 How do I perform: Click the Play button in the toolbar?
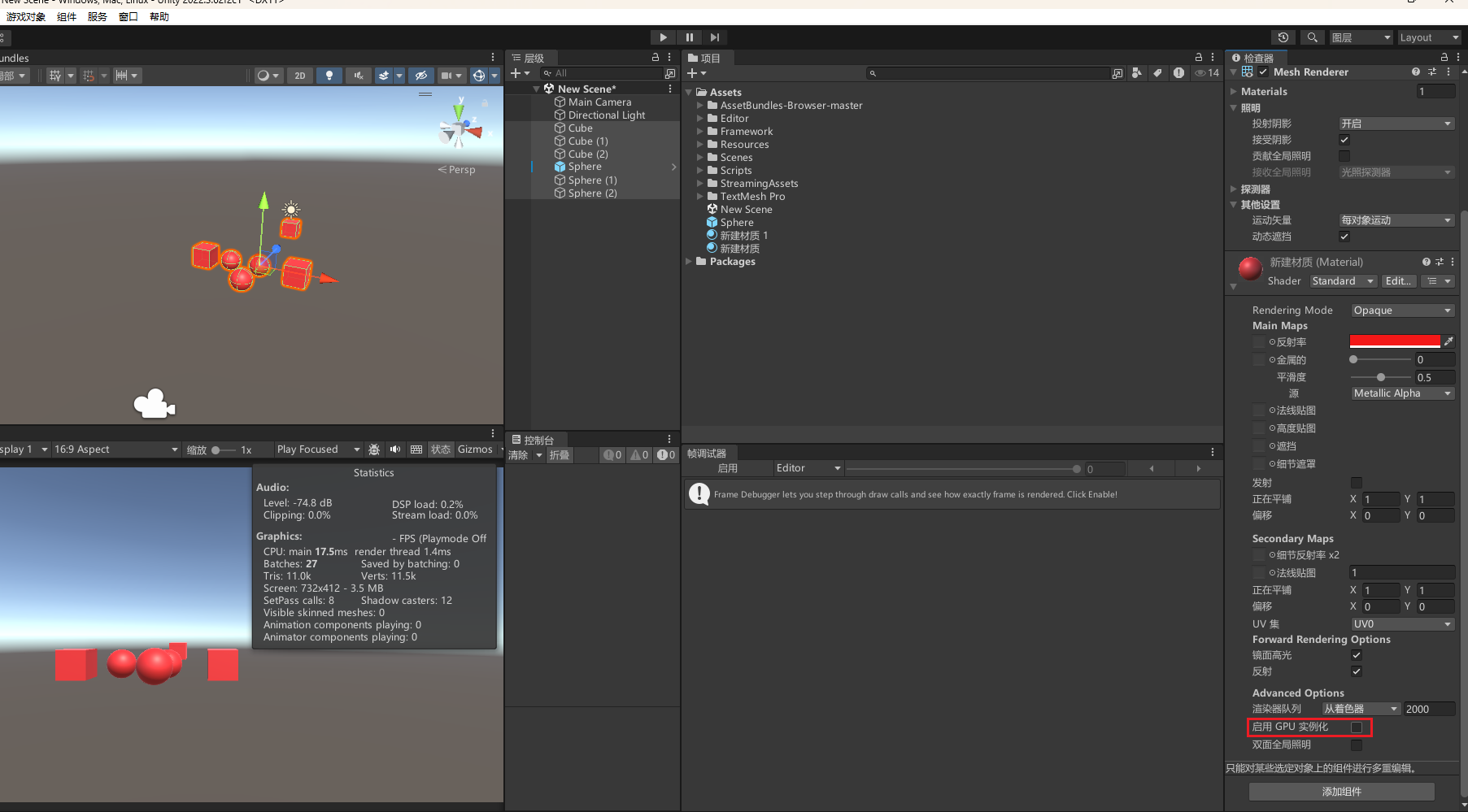pos(663,37)
